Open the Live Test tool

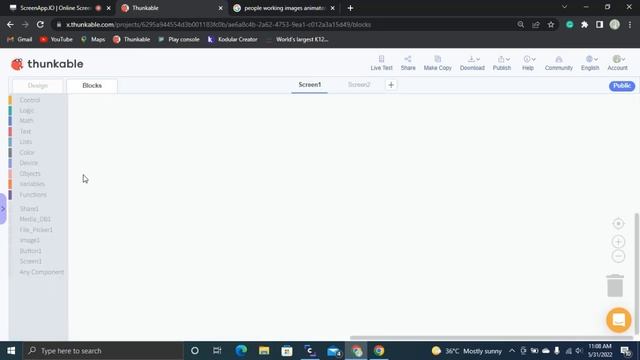click(x=381, y=63)
